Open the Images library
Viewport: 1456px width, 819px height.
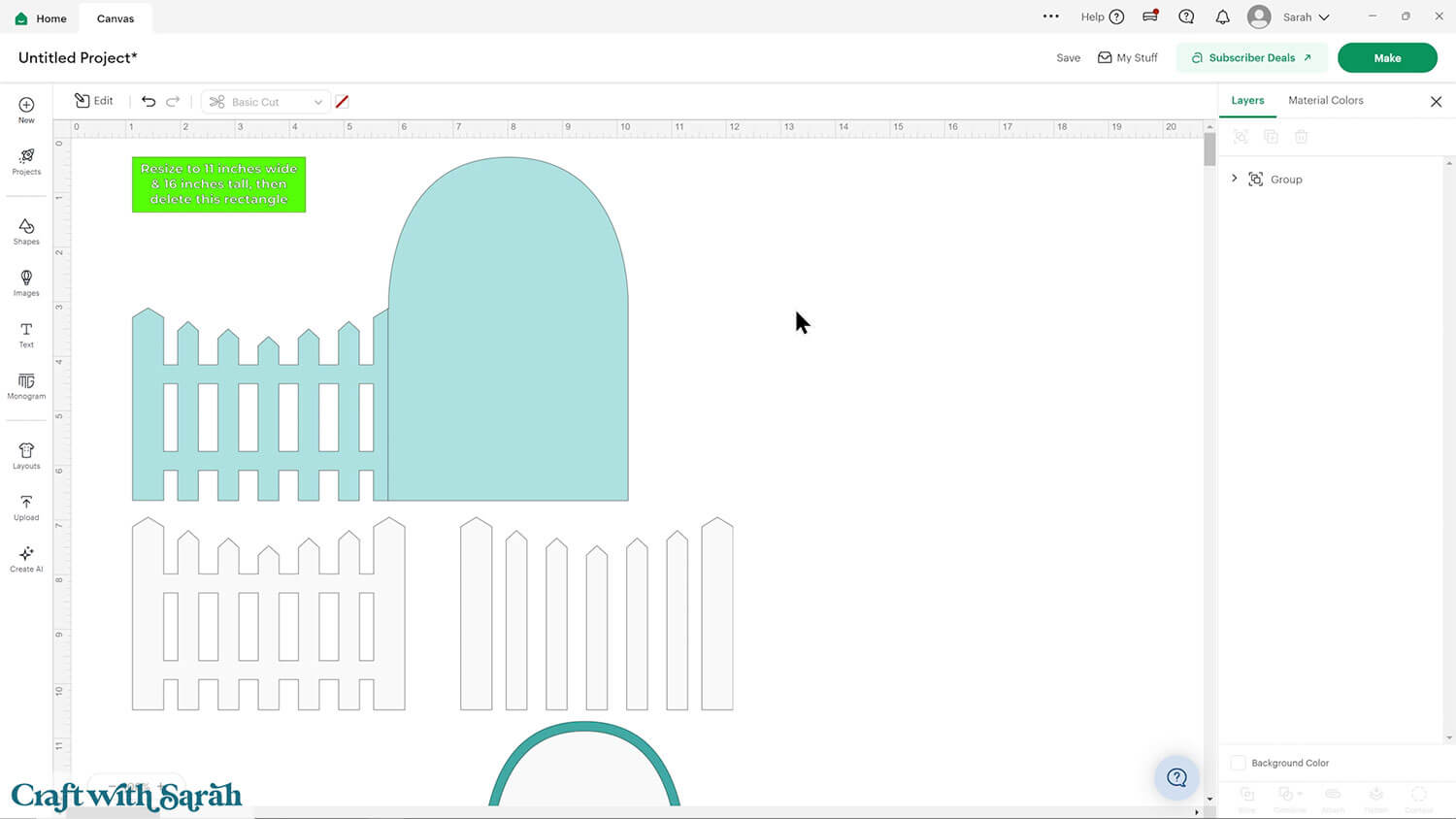tap(26, 282)
